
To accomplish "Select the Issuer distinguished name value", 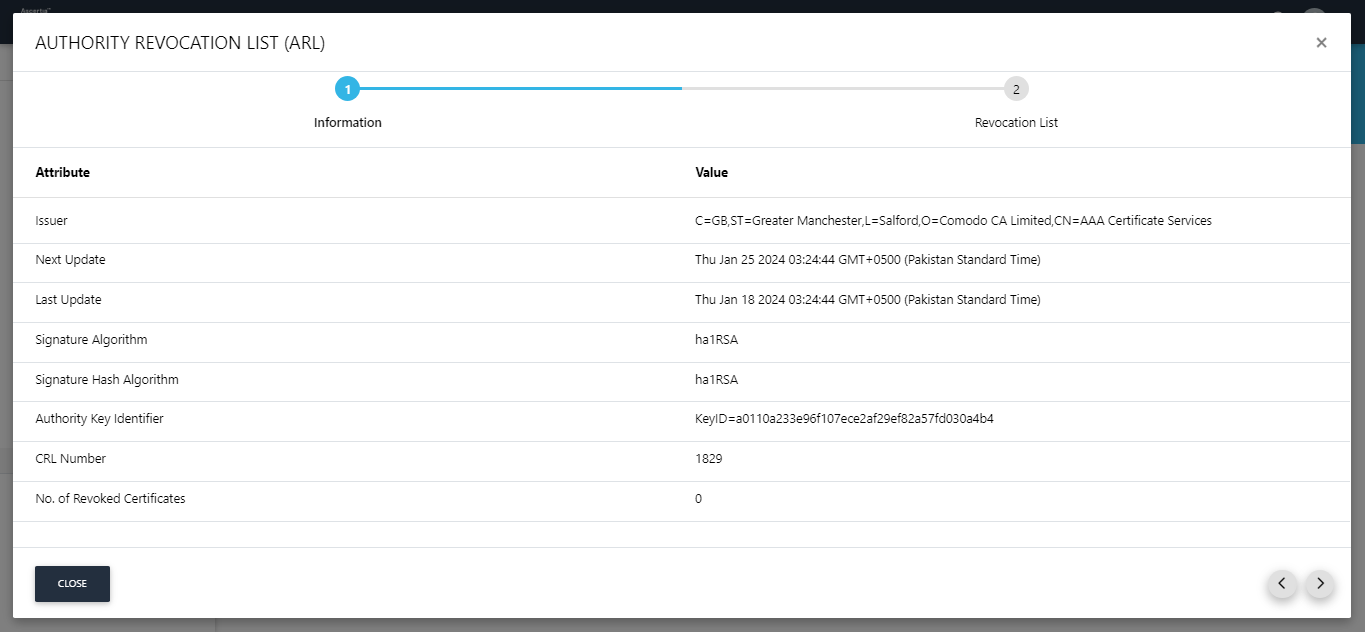I will [953, 221].
